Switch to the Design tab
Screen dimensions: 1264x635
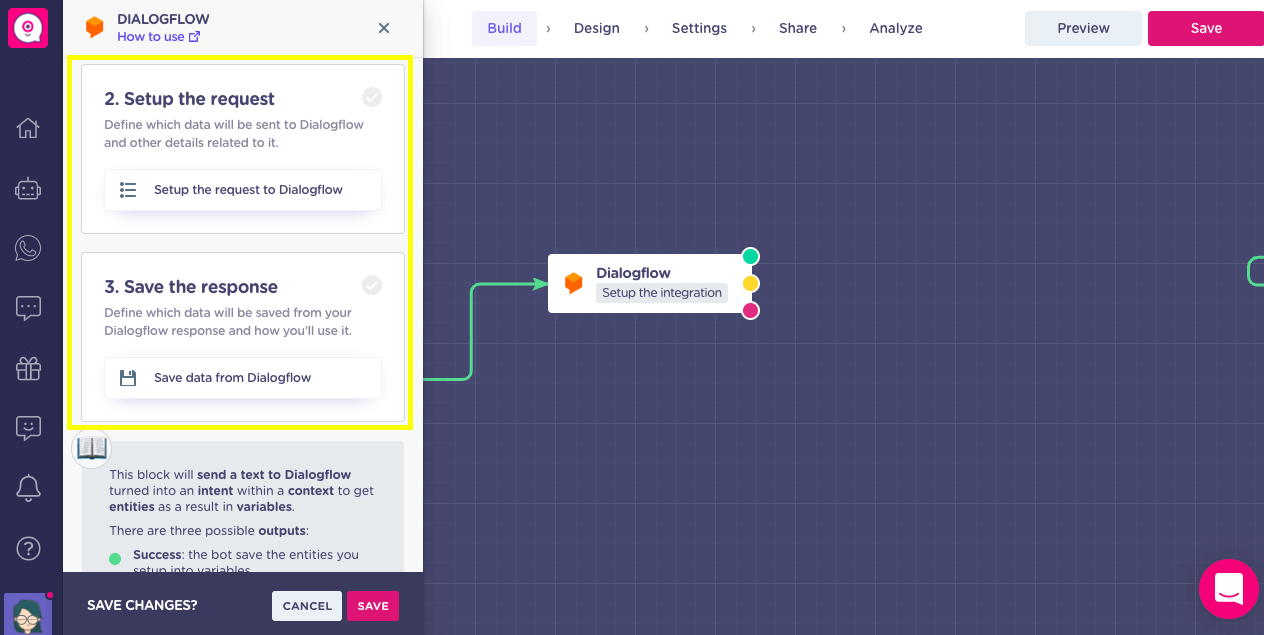pos(597,28)
